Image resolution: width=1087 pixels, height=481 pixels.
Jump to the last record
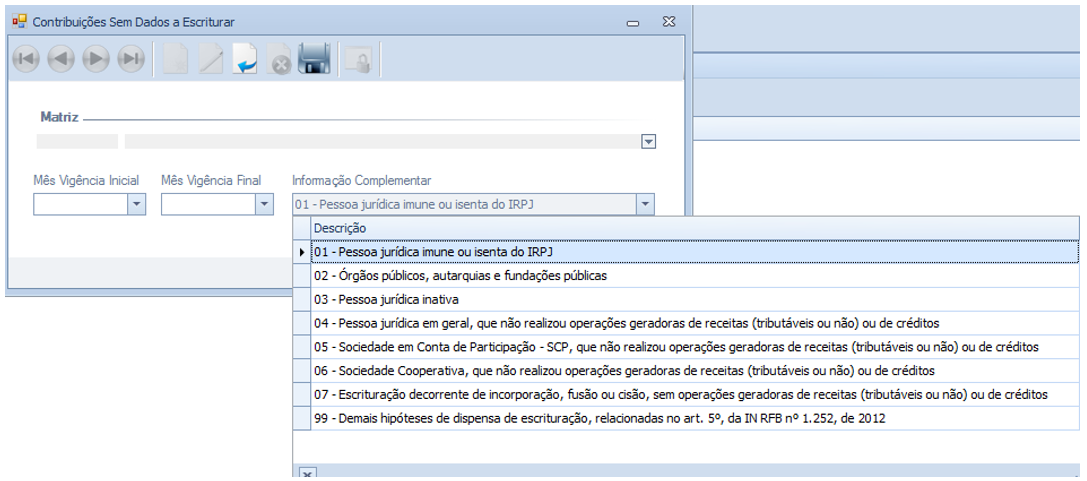pyautogui.click(x=131, y=60)
